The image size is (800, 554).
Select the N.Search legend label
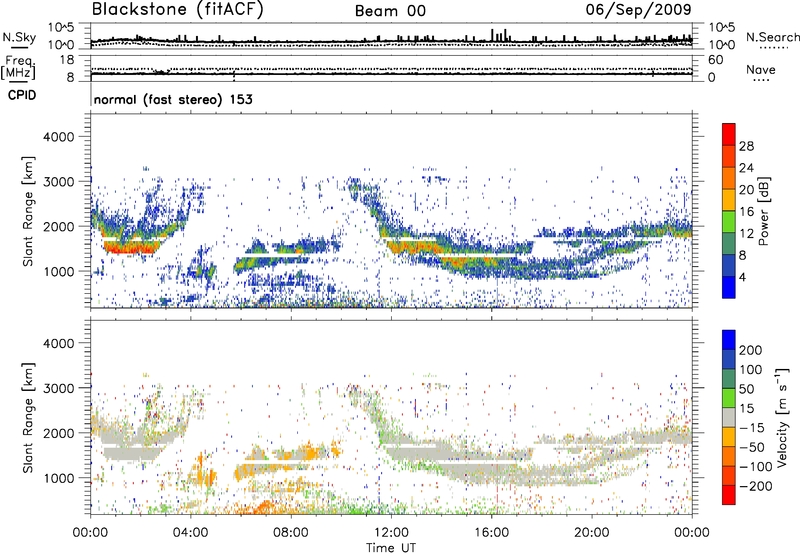tap(772, 37)
